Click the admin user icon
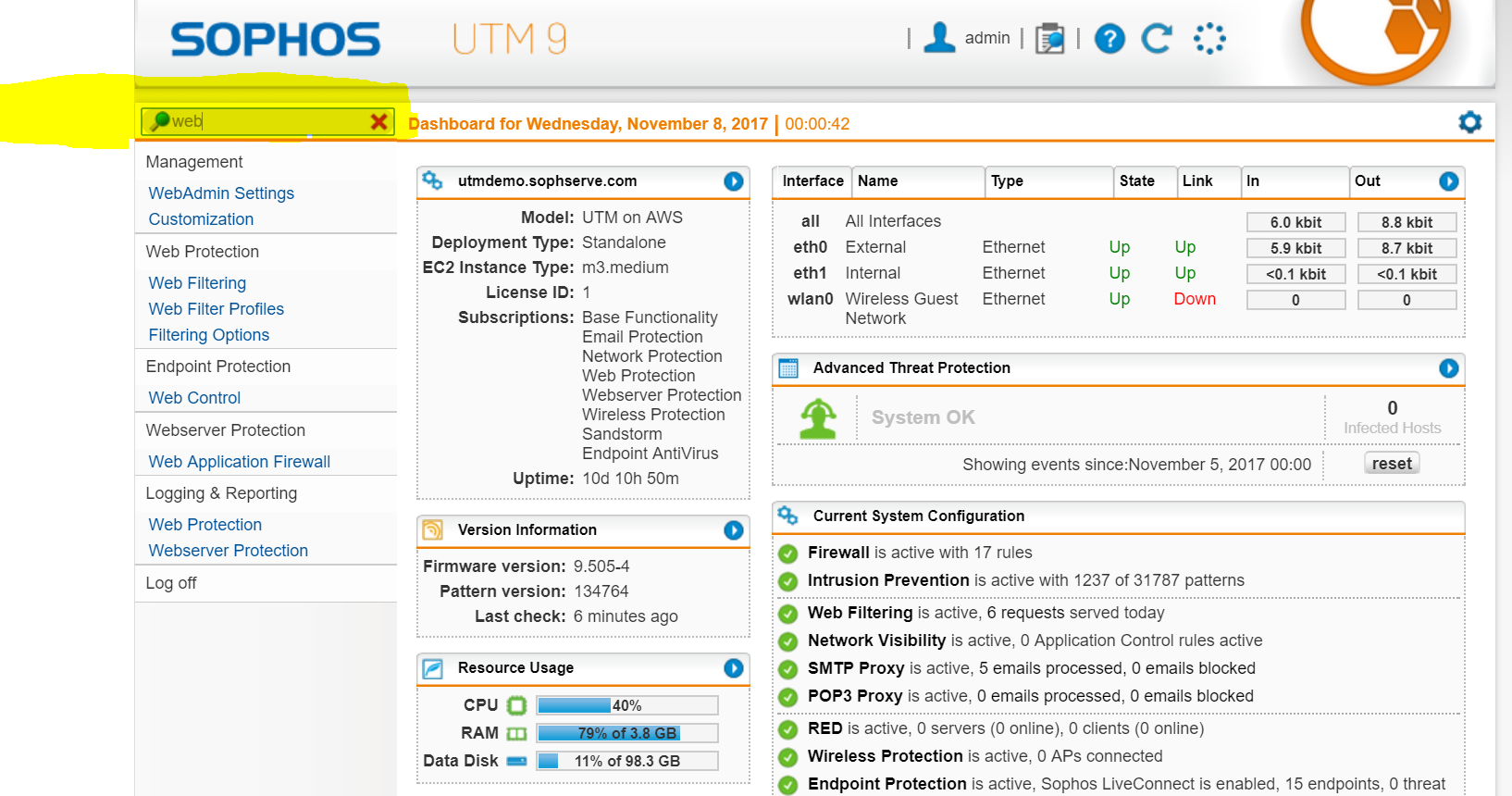Viewport: 1512px width, 796px height. [x=939, y=38]
